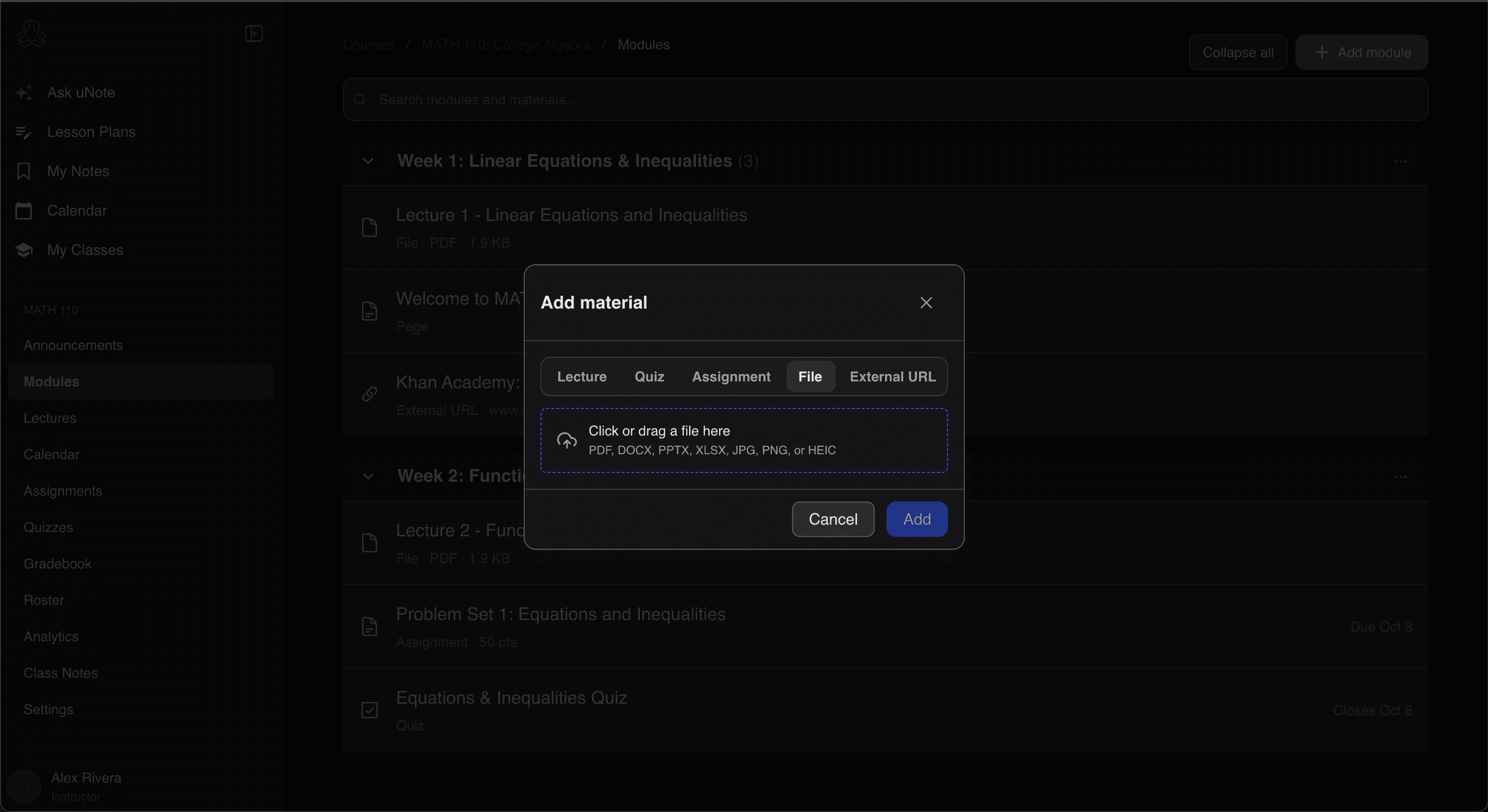Click the cloud upload icon
The height and width of the screenshot is (812, 1488).
pos(567,440)
